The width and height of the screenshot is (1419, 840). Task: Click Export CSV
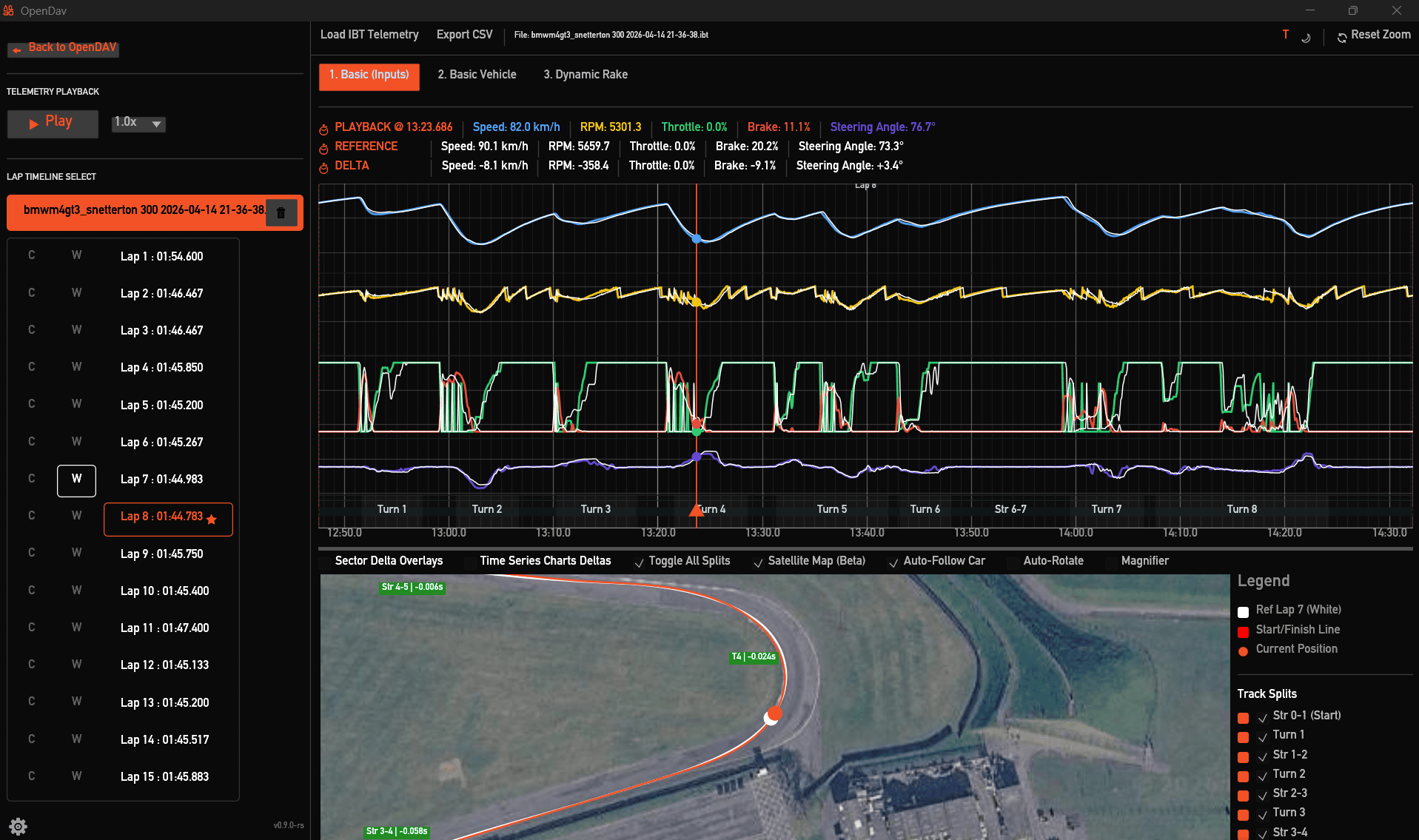pos(464,35)
